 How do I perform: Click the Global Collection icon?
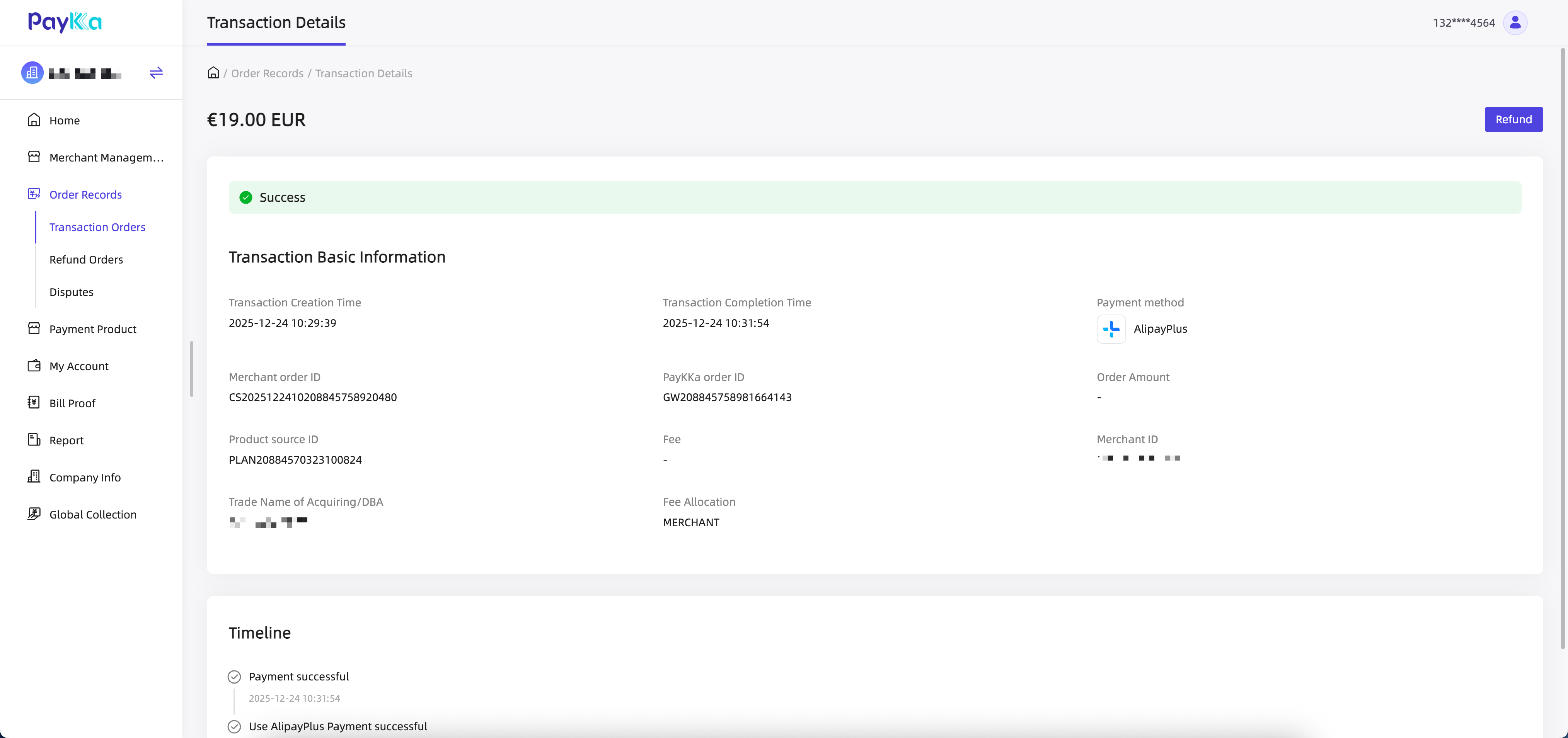click(34, 514)
